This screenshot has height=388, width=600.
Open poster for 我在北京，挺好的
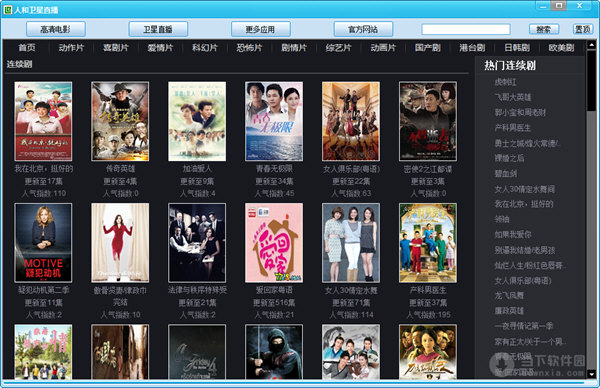coord(43,121)
